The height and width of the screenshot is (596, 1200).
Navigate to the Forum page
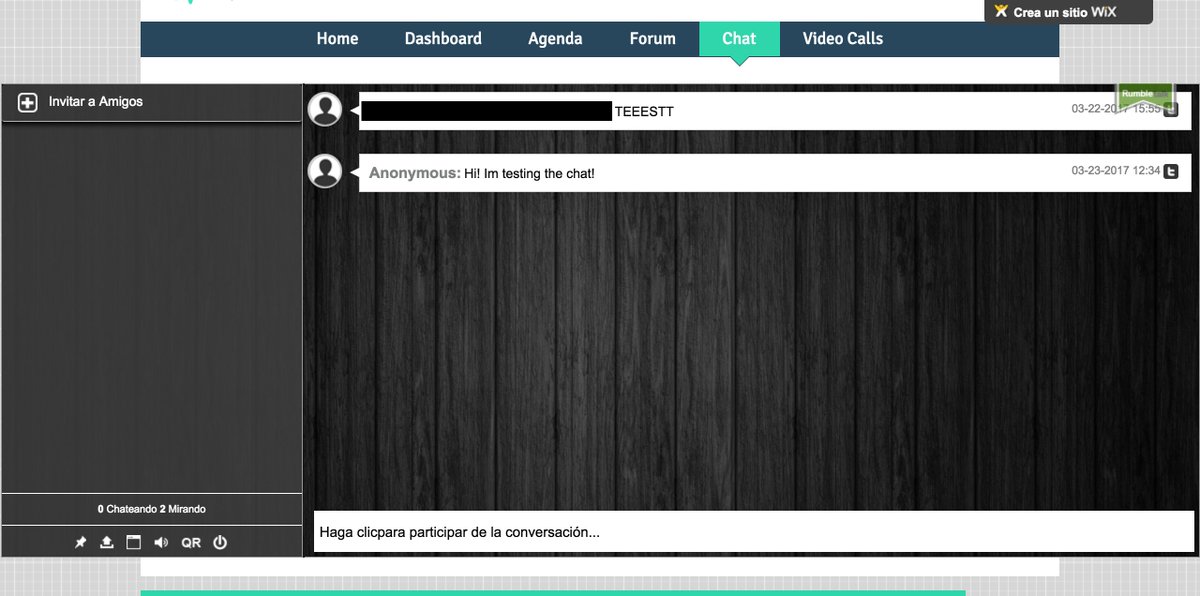point(652,39)
